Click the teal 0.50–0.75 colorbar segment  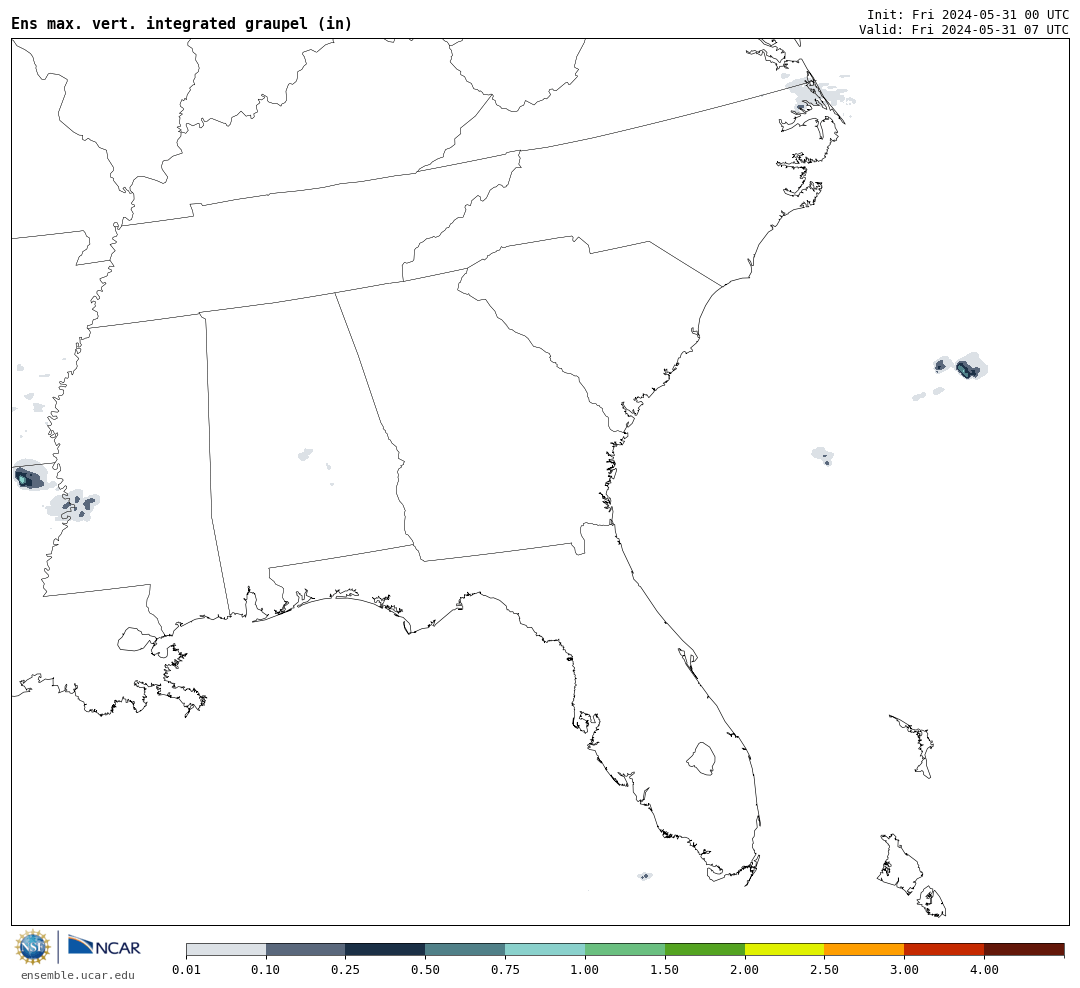[466, 949]
